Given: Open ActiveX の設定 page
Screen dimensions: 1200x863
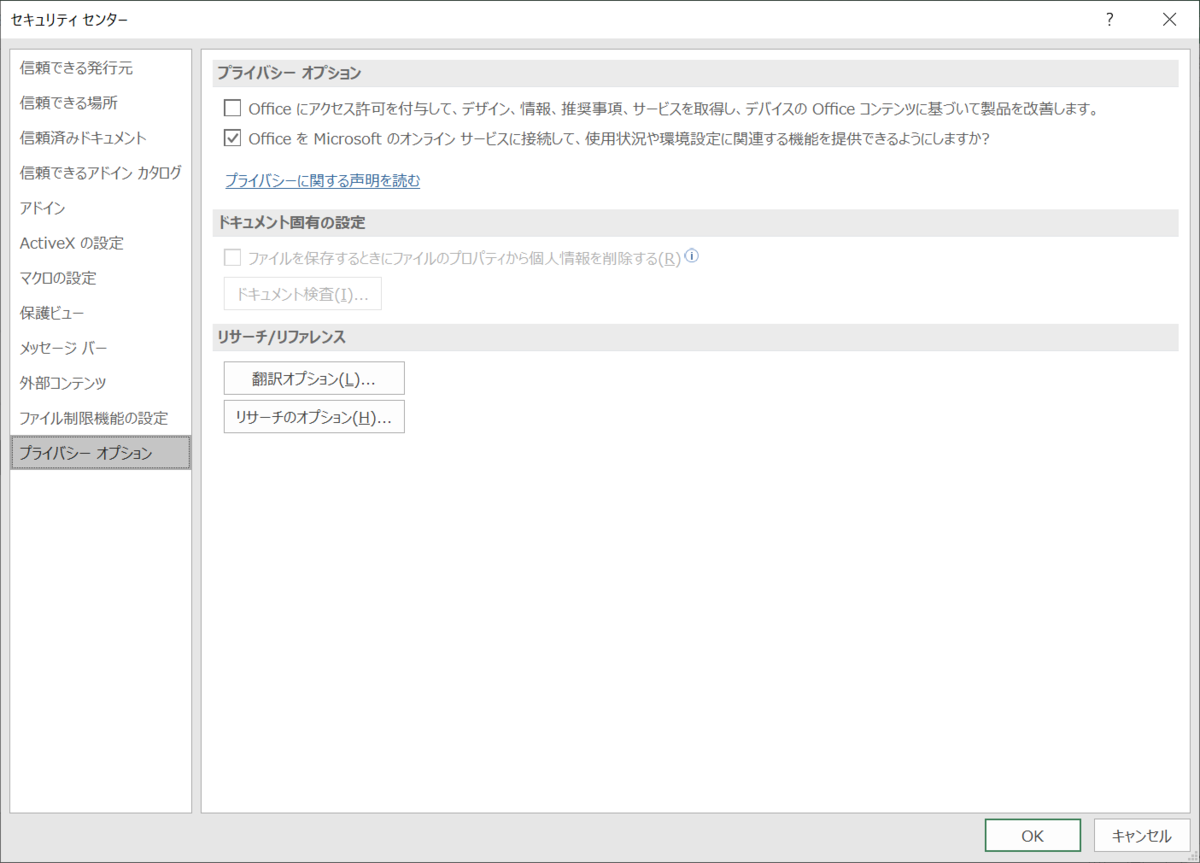Looking at the screenshot, I should coord(100,243).
